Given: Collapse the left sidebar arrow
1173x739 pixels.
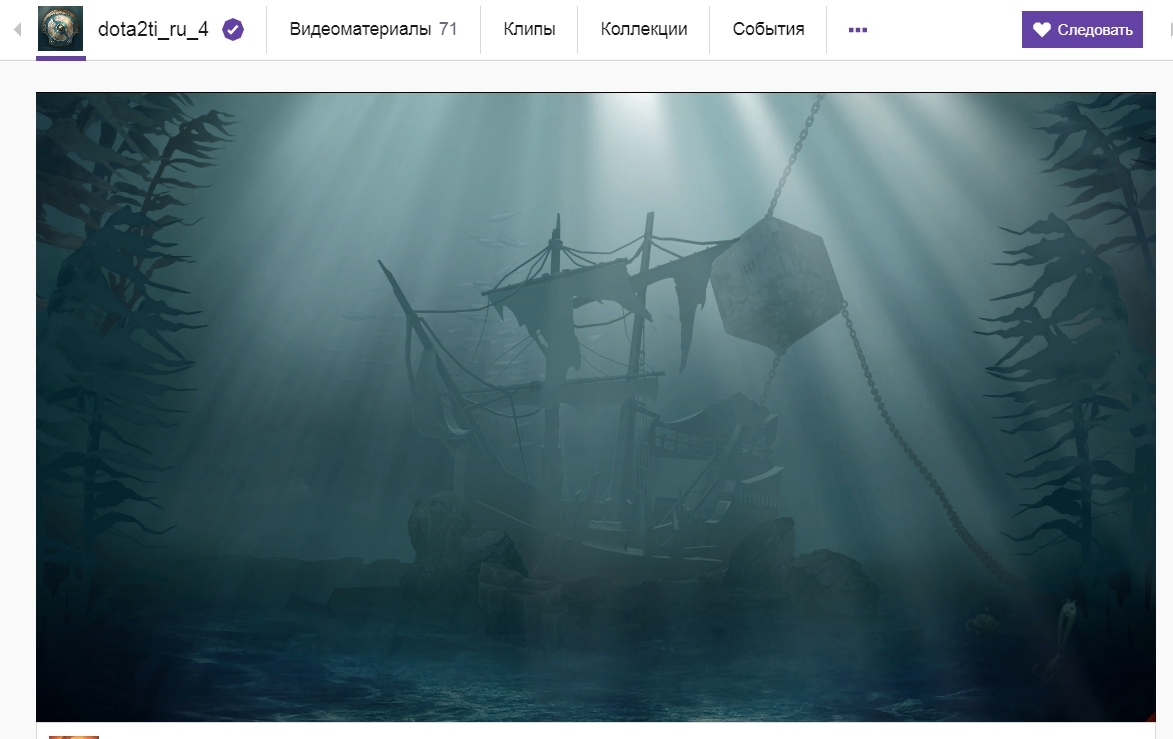Looking at the screenshot, I should click(17, 30).
